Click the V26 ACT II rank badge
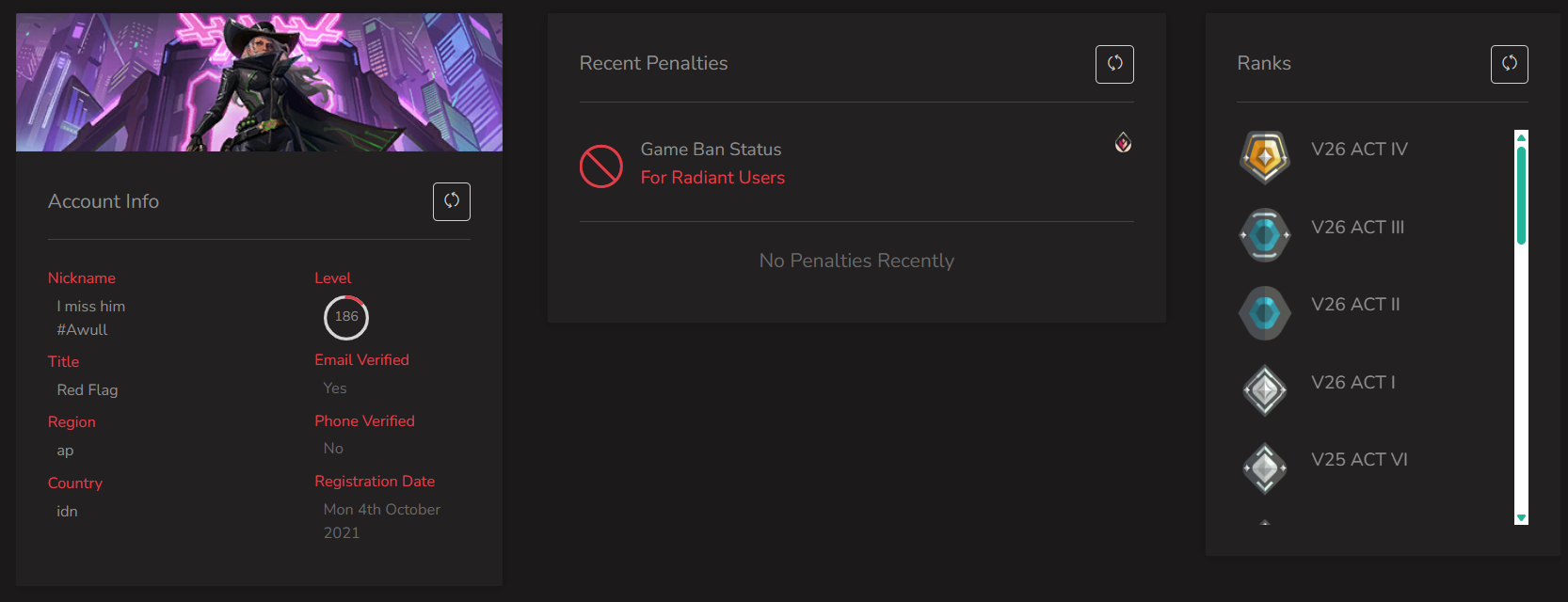The image size is (1568, 602). tap(1265, 312)
